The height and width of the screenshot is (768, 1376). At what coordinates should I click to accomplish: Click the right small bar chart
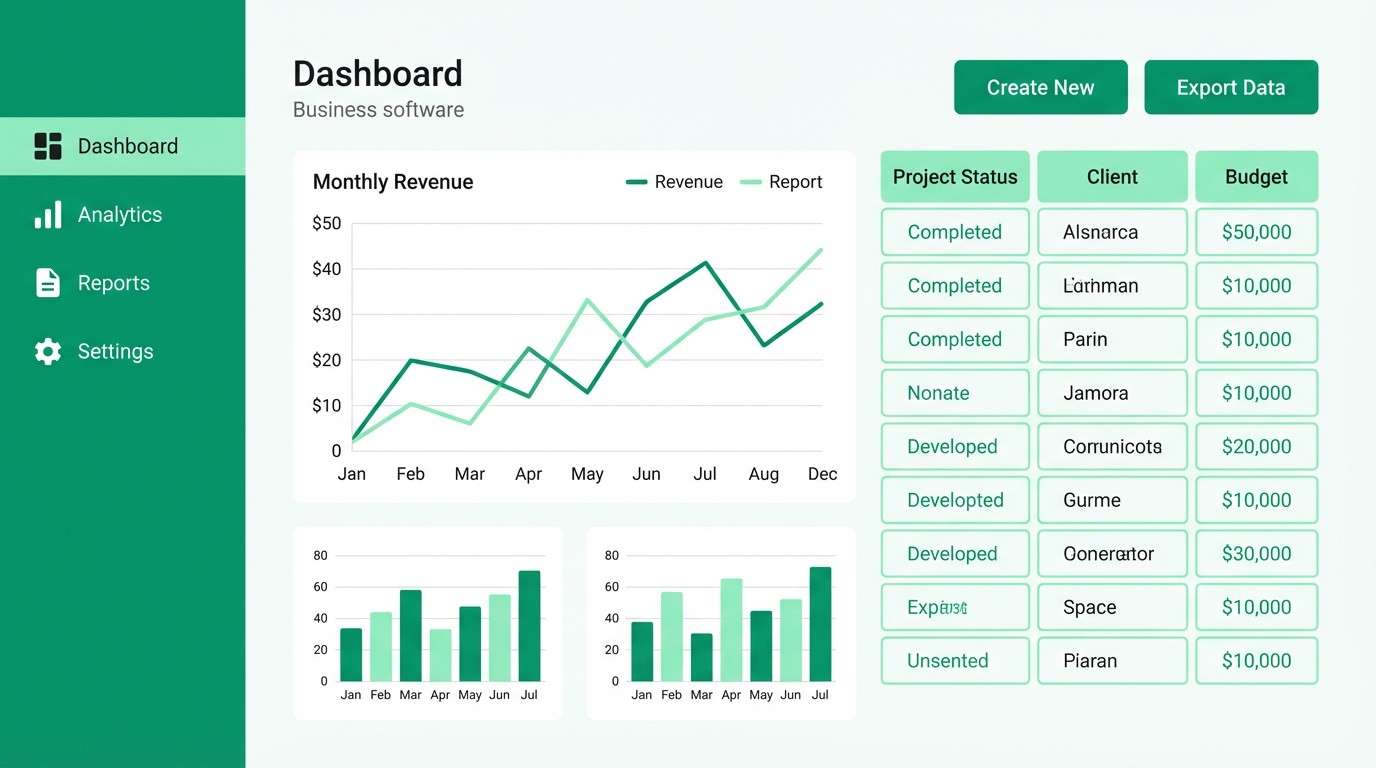point(720,622)
